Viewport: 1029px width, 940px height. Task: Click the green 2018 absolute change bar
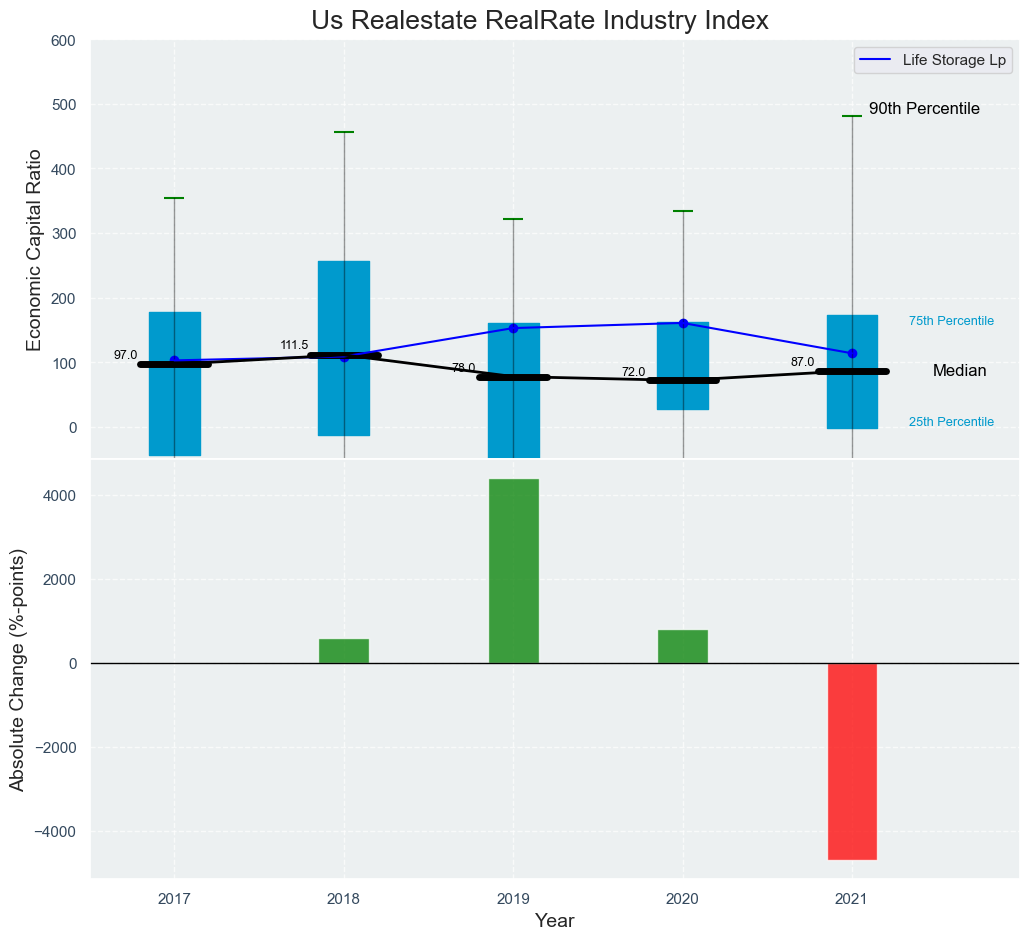point(344,651)
